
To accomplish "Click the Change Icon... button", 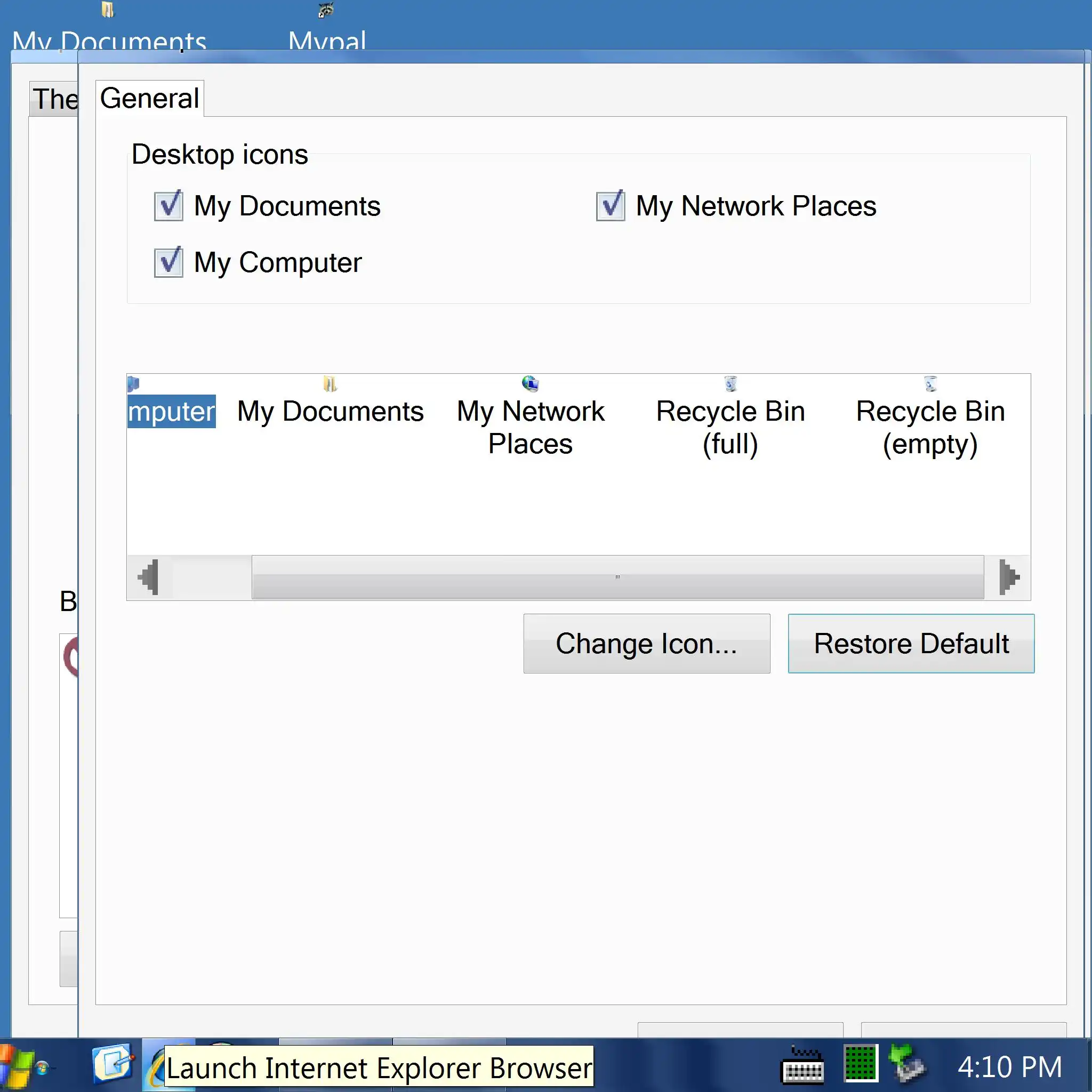I will click(x=646, y=643).
